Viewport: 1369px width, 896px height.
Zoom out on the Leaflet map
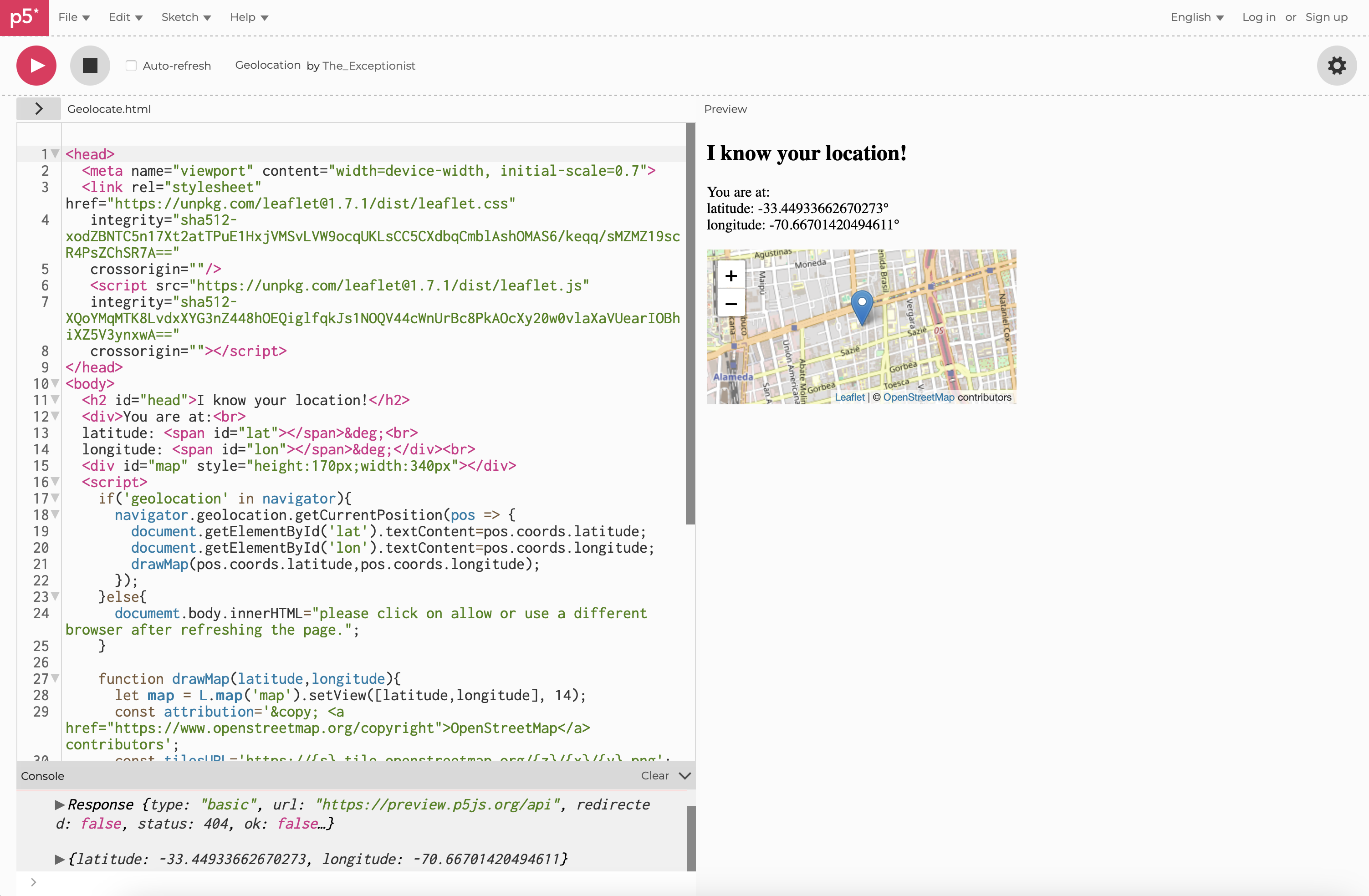click(x=730, y=304)
